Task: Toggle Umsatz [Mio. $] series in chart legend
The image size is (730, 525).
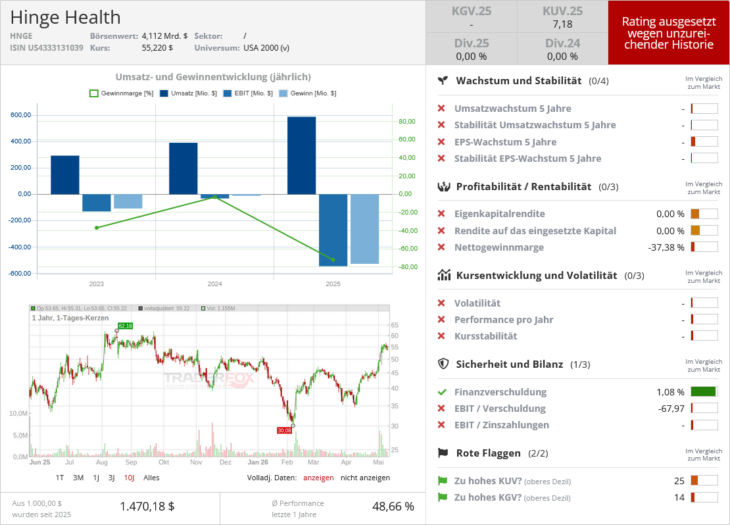Action: [189, 94]
